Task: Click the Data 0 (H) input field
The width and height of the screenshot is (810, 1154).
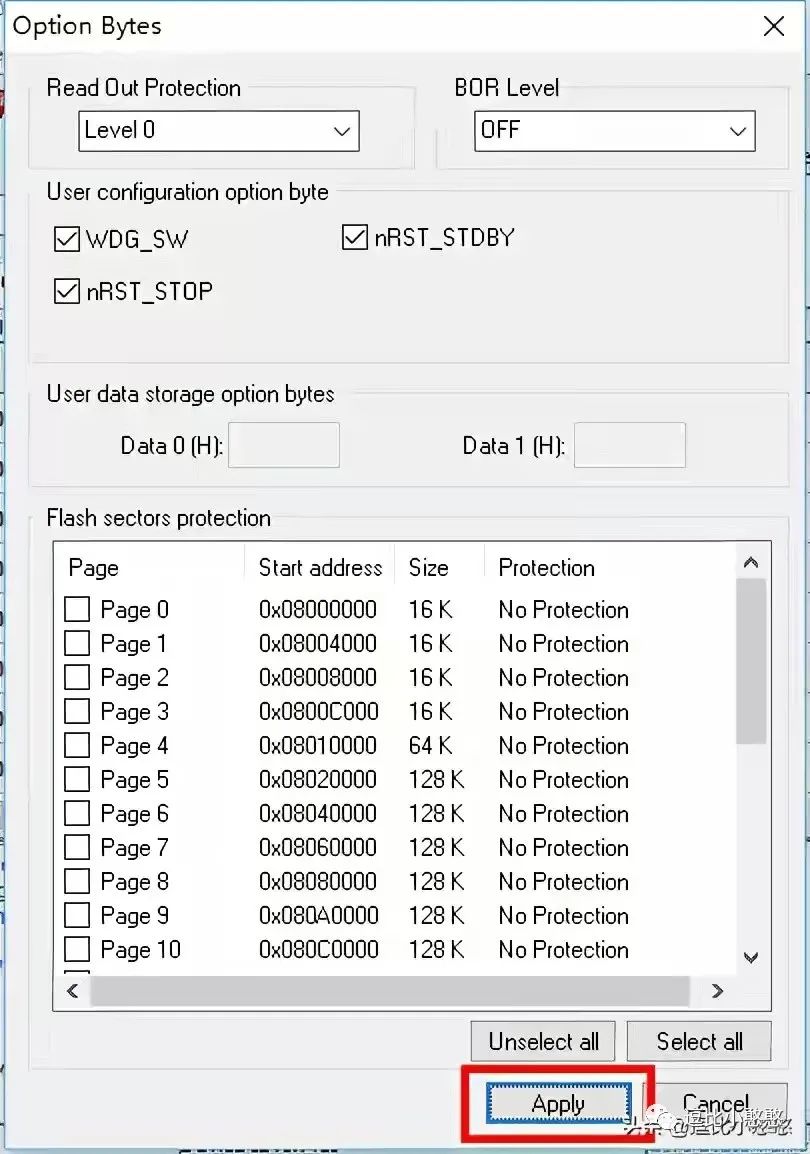Action: point(284,446)
